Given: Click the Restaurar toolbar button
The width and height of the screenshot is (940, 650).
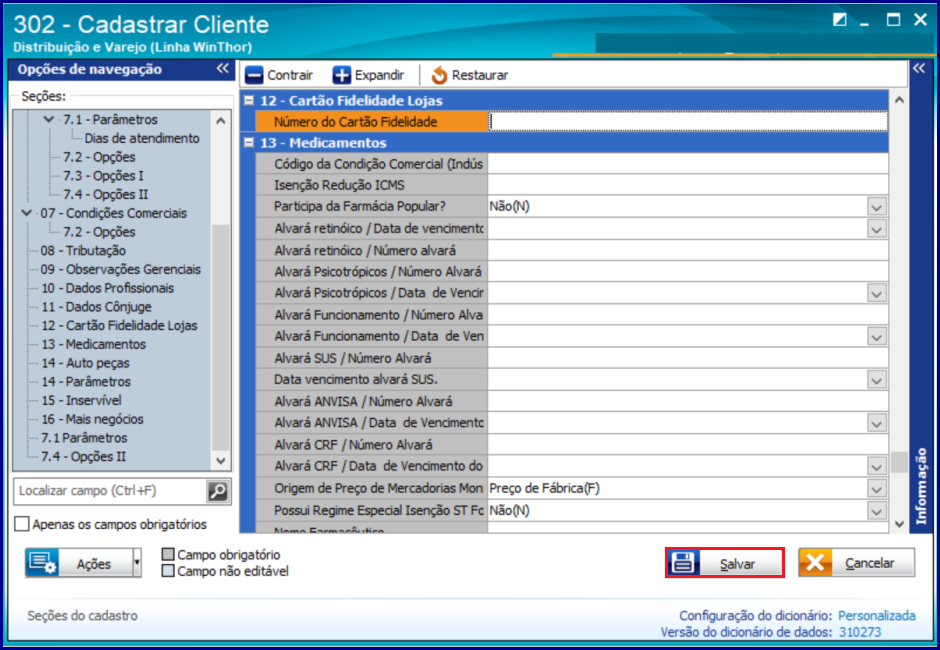Looking at the screenshot, I should coord(469,76).
